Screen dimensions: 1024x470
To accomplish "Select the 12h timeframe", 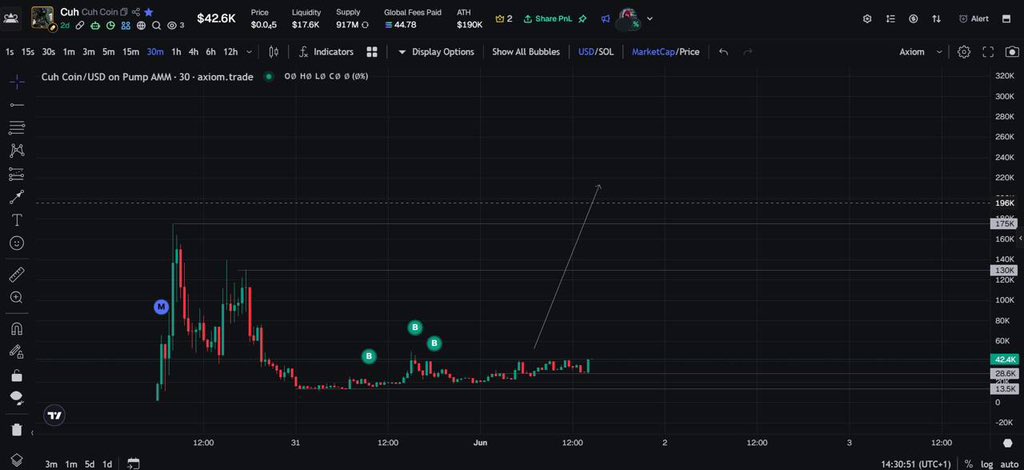I will coord(231,52).
